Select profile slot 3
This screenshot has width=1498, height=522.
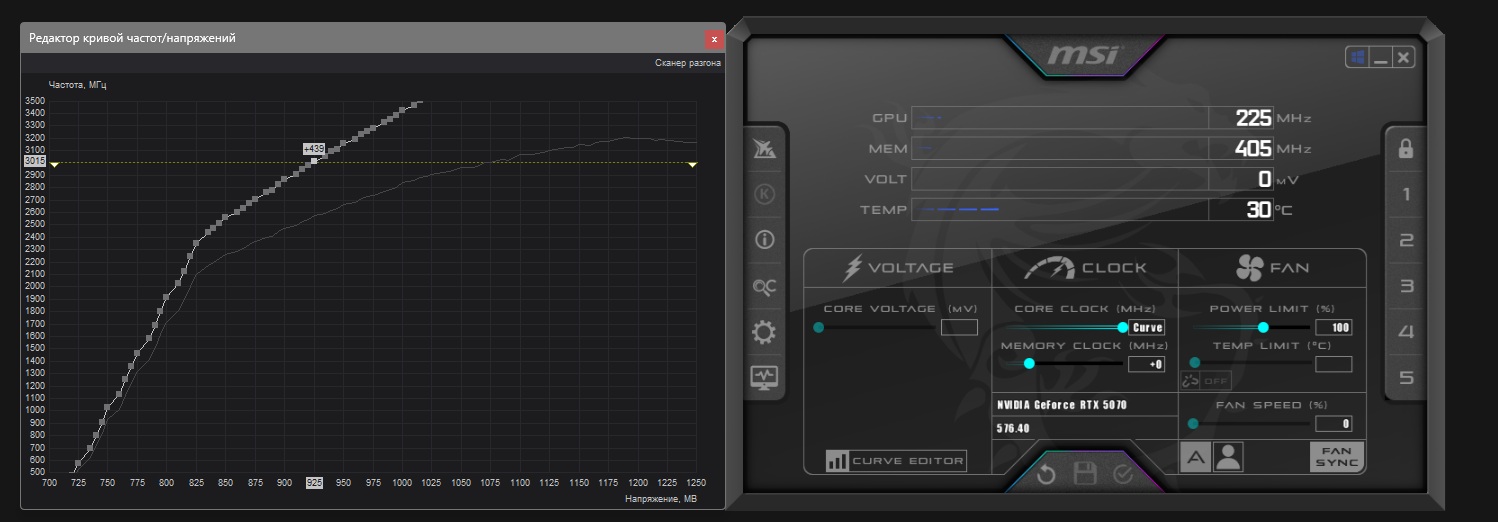[1406, 286]
